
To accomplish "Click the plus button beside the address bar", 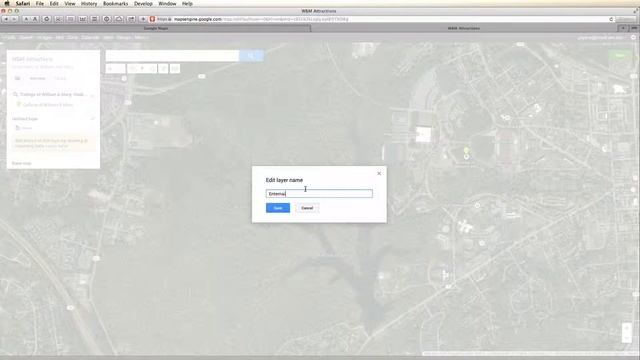I will (x=143, y=19).
